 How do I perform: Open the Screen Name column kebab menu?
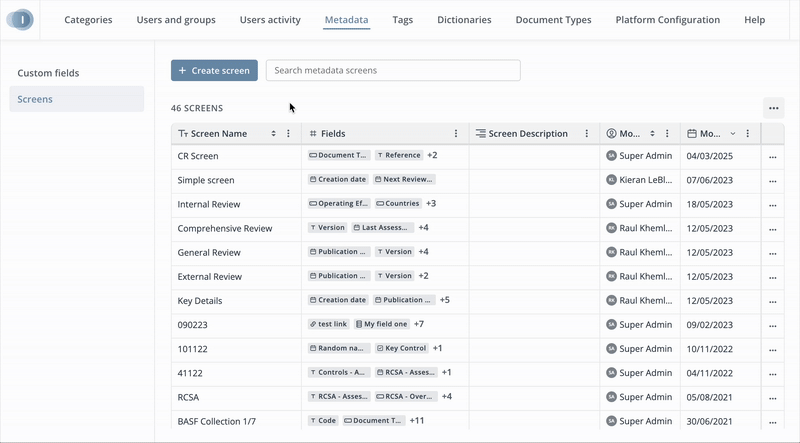[x=289, y=133]
